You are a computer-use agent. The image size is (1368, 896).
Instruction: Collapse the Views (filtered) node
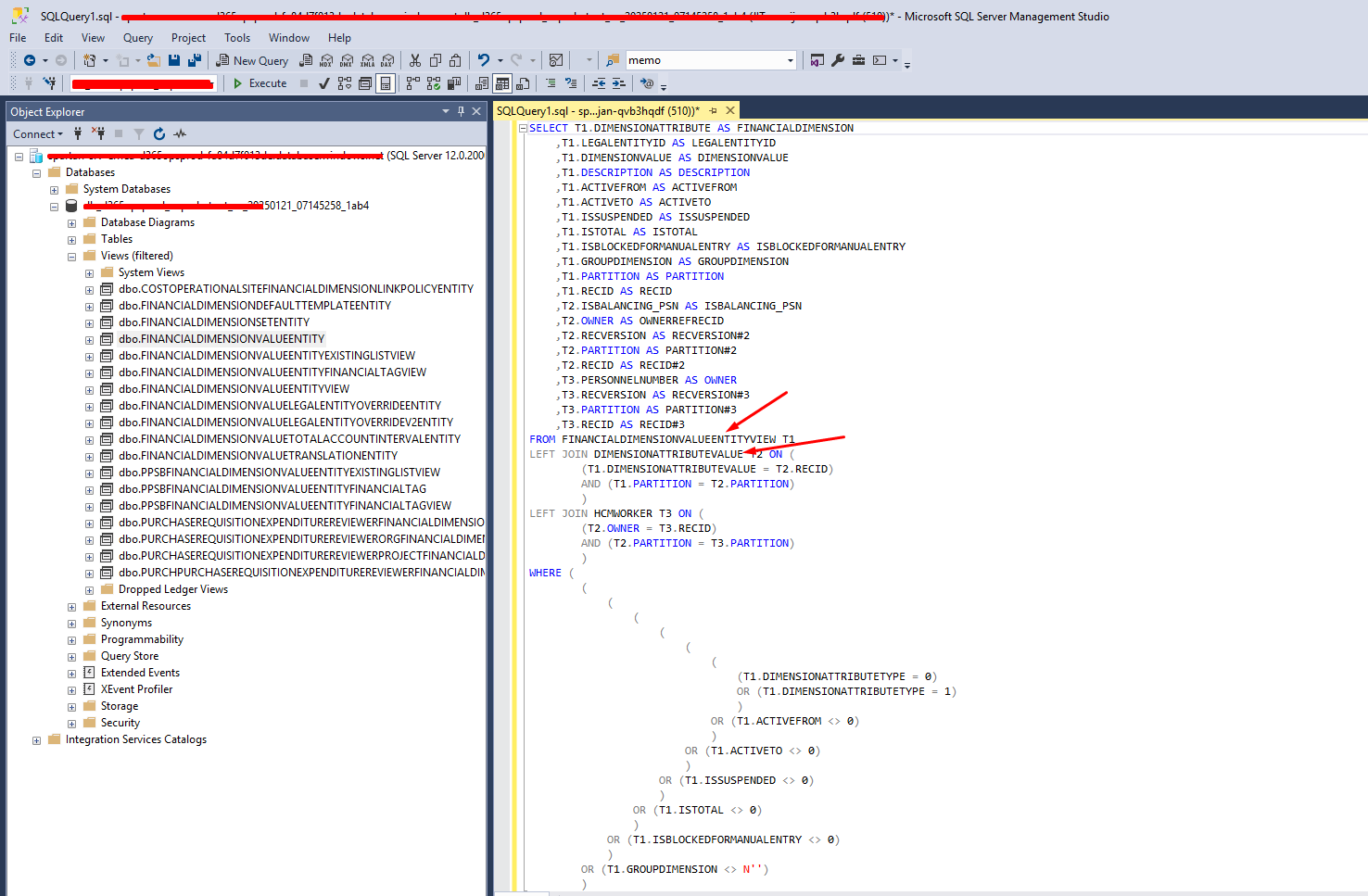coord(71,256)
